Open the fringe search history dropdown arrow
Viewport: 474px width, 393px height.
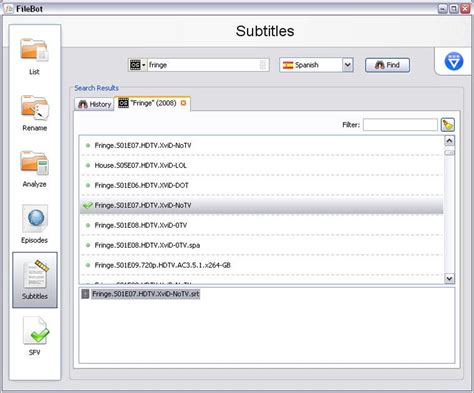click(x=263, y=65)
